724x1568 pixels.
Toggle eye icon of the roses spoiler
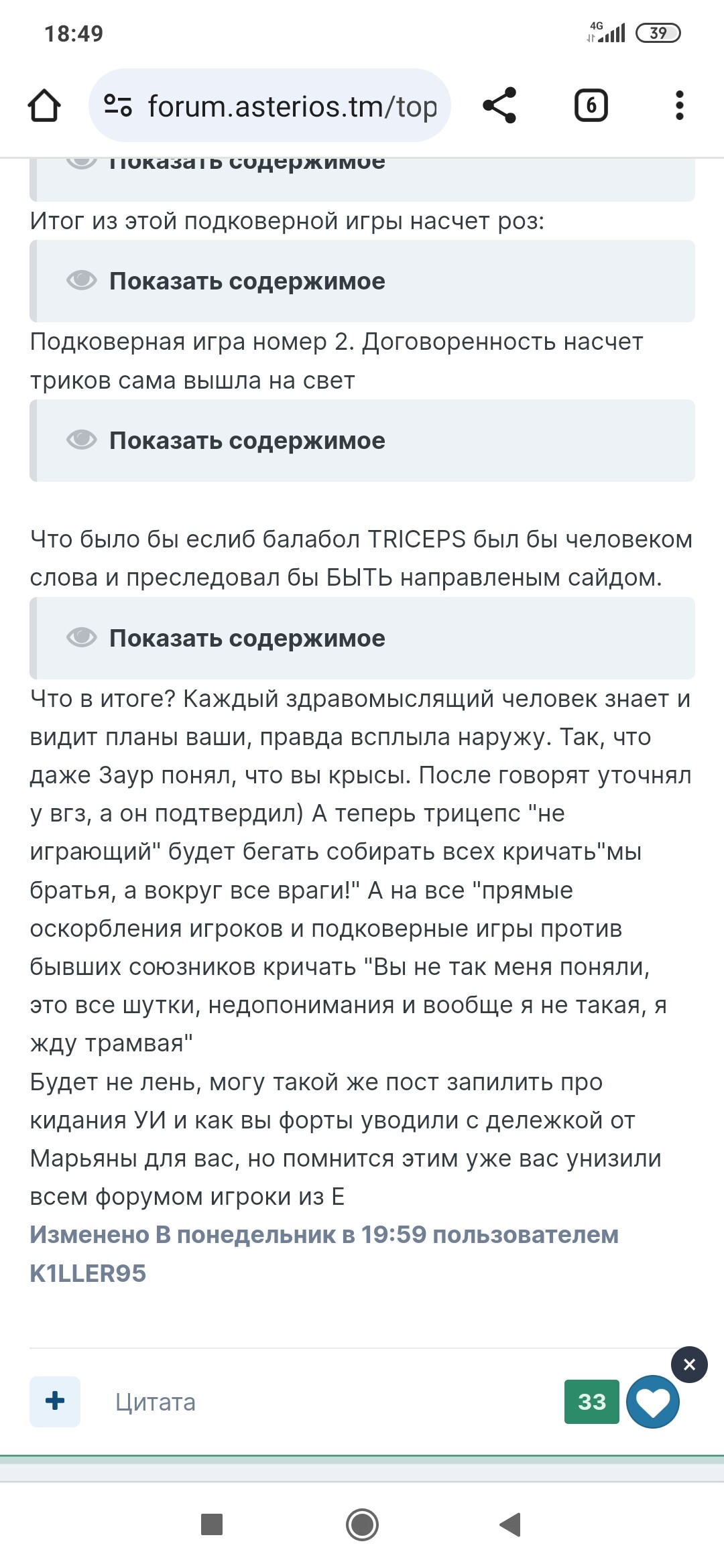(x=82, y=281)
